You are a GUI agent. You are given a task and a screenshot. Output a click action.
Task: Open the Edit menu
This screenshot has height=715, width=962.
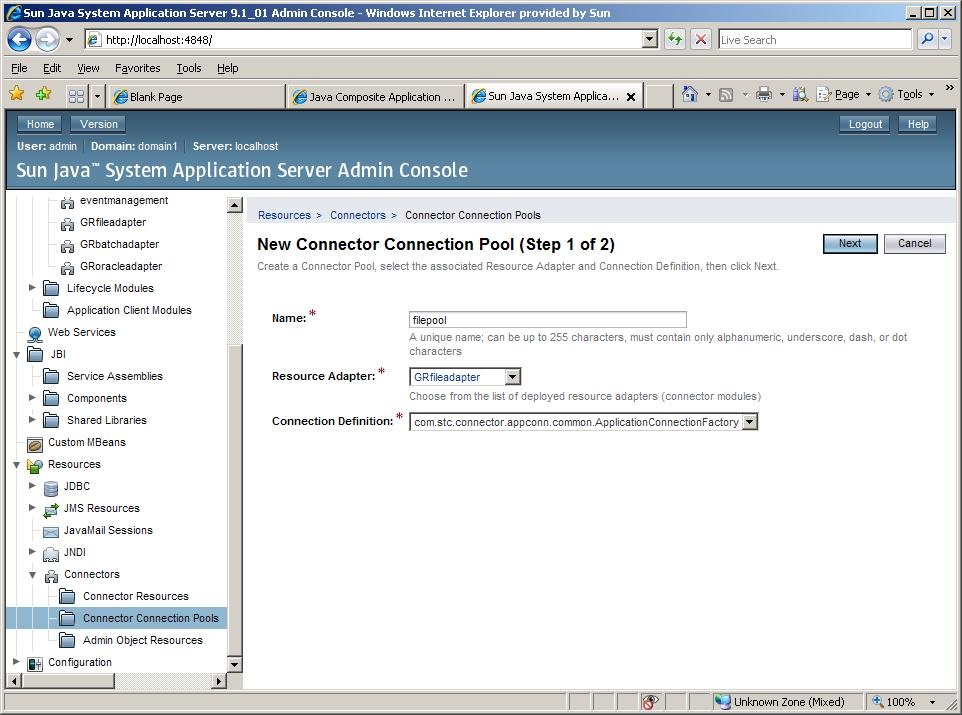52,68
